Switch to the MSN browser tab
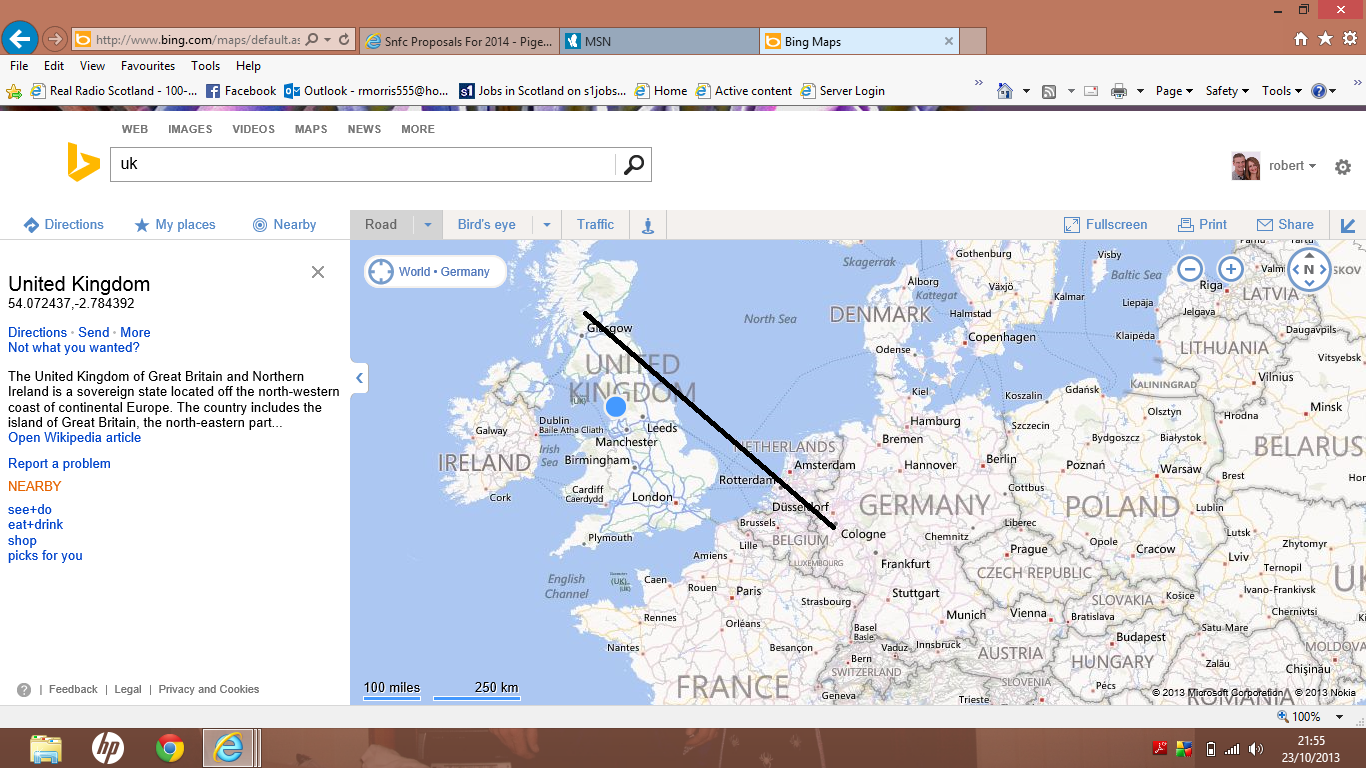The image size is (1366, 768). (x=658, y=42)
